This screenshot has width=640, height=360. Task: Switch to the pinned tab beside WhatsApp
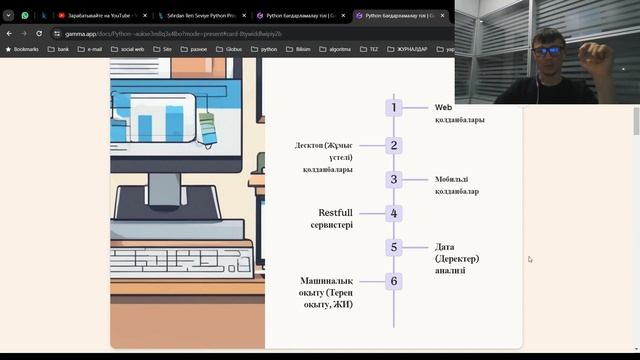tap(44, 16)
